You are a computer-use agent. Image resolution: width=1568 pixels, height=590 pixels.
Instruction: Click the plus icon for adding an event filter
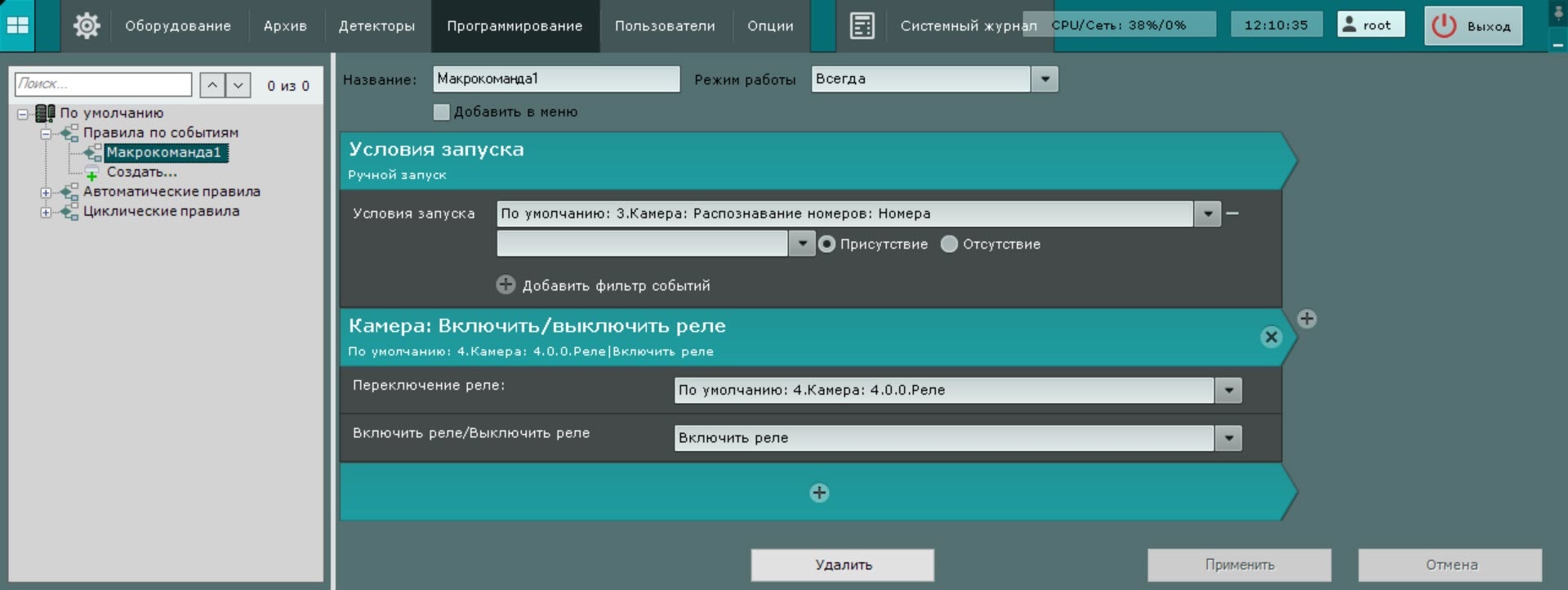pyautogui.click(x=506, y=284)
